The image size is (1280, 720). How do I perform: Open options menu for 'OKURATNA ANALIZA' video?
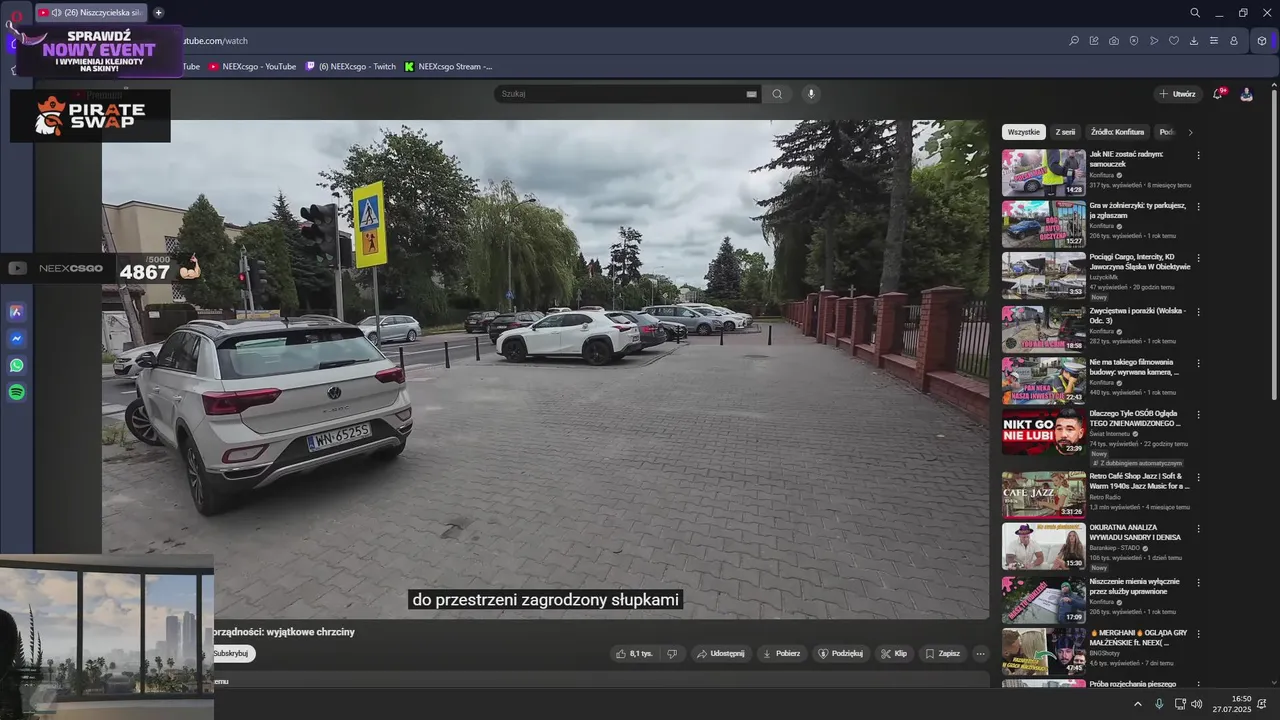click(1198, 528)
